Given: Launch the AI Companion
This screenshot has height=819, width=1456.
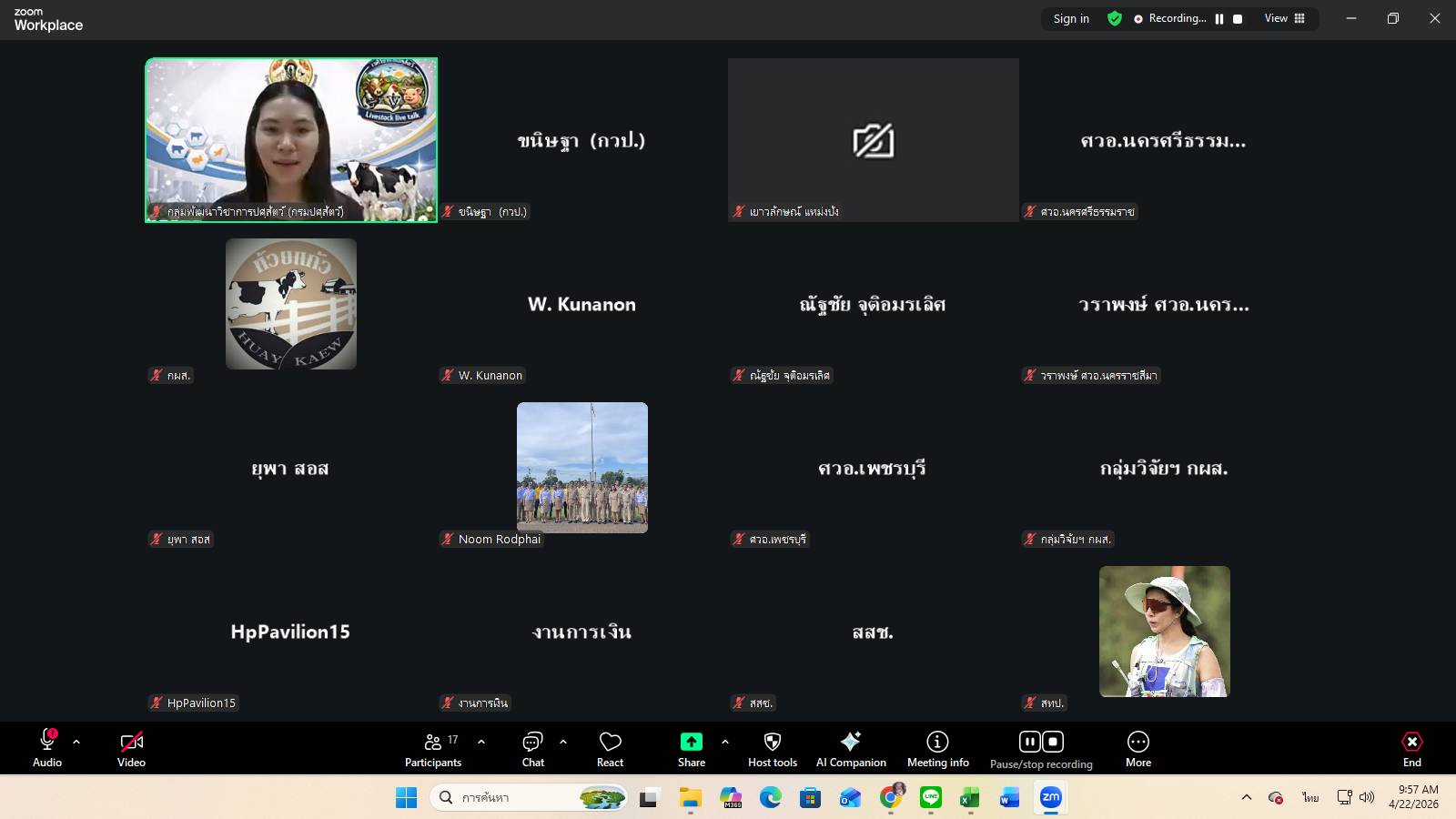Looking at the screenshot, I should 851,749.
